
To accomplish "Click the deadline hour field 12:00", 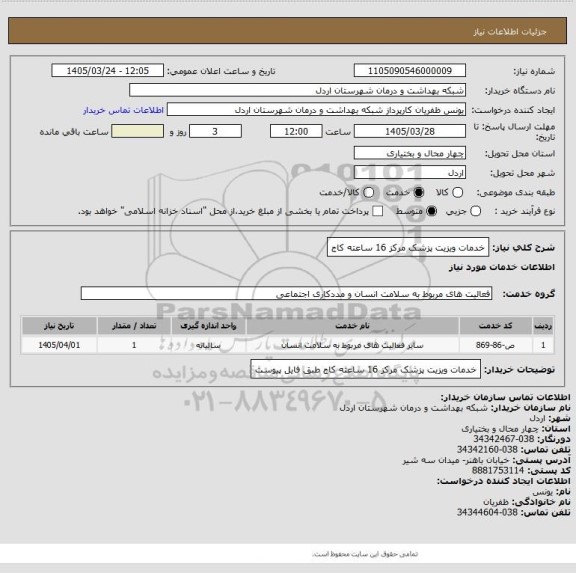I will pyautogui.click(x=296, y=131).
